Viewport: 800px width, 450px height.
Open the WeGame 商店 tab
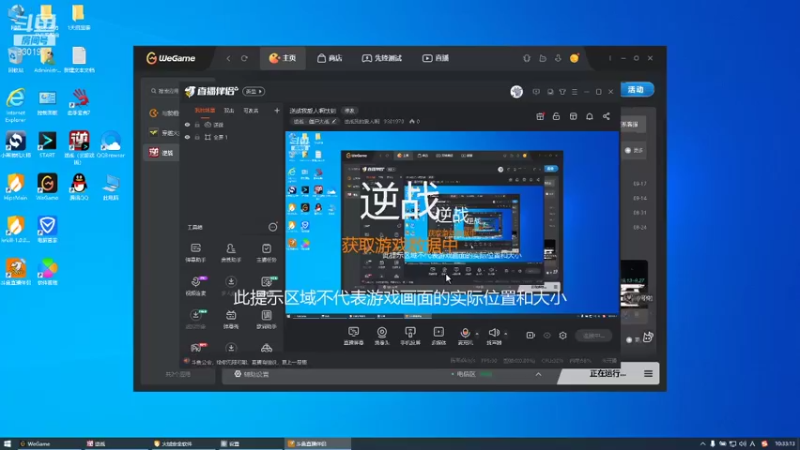[x=330, y=58]
